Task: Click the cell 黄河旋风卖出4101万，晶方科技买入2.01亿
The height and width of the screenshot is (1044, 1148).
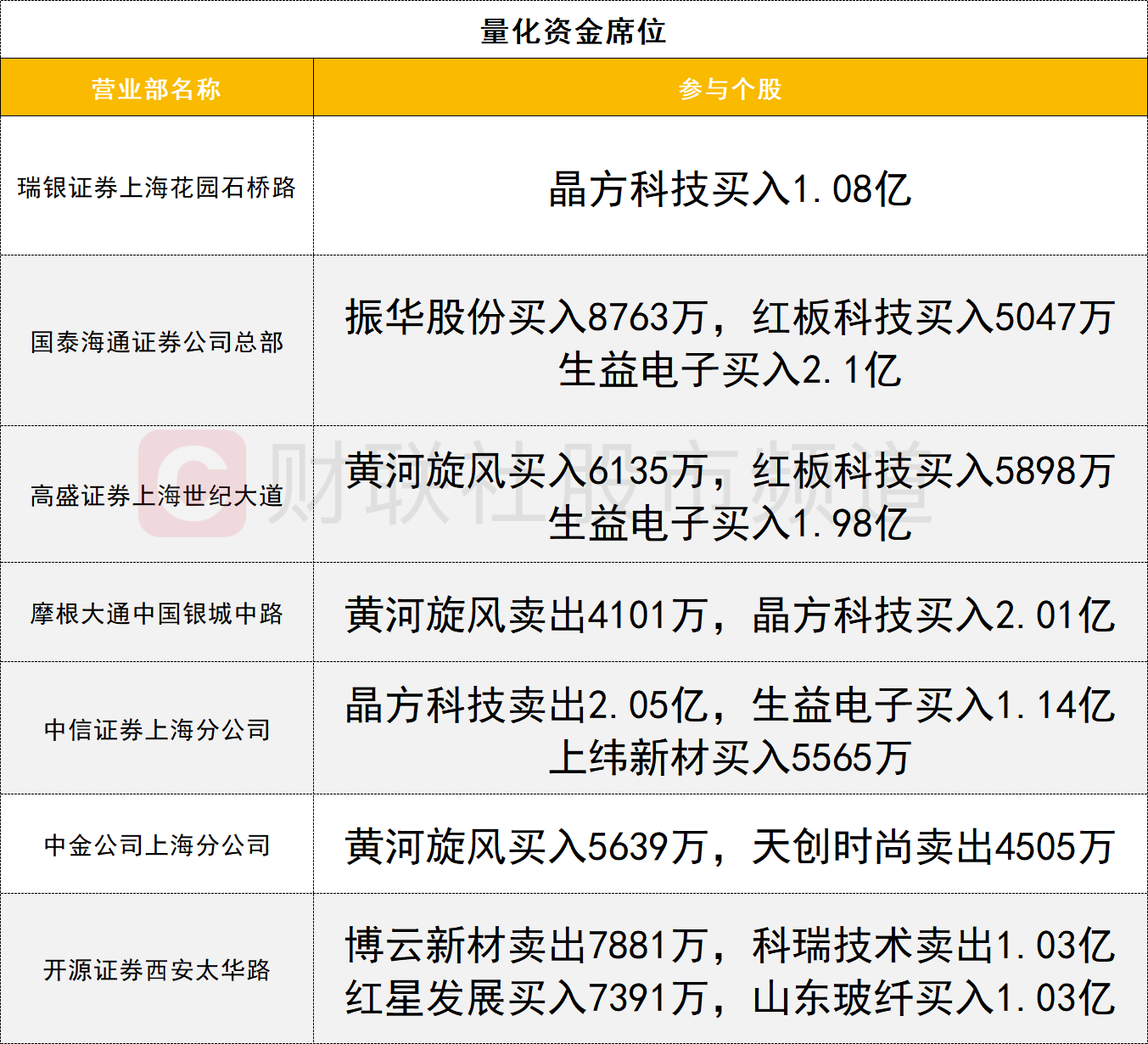Action: point(731,615)
